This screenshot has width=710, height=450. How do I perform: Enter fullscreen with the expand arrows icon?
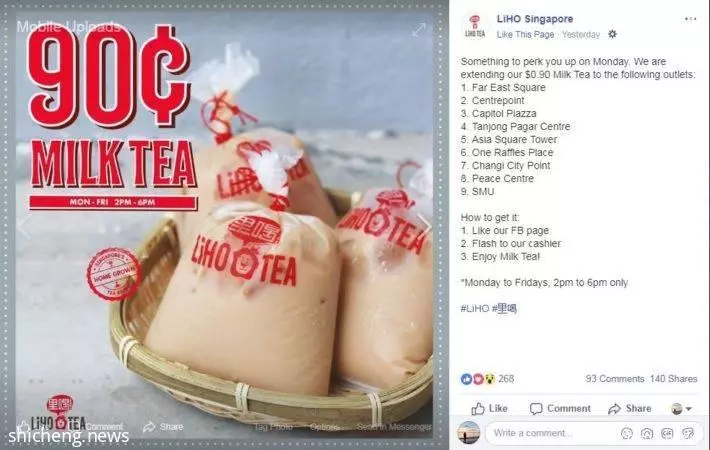(419, 29)
